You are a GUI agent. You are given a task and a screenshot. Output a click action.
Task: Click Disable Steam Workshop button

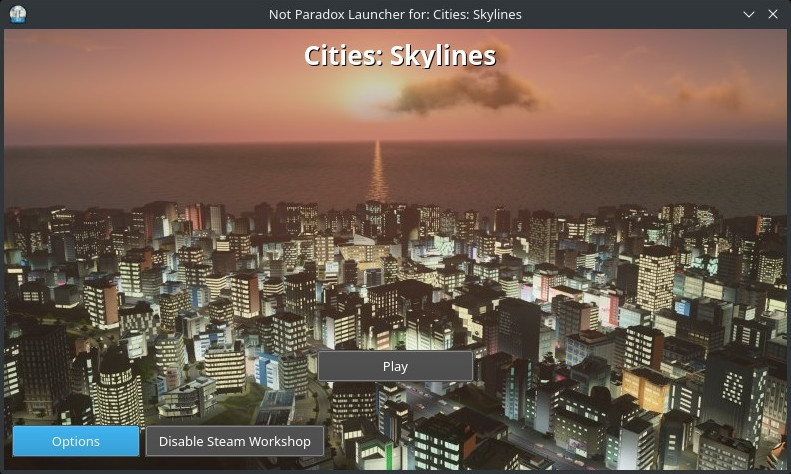click(x=235, y=441)
